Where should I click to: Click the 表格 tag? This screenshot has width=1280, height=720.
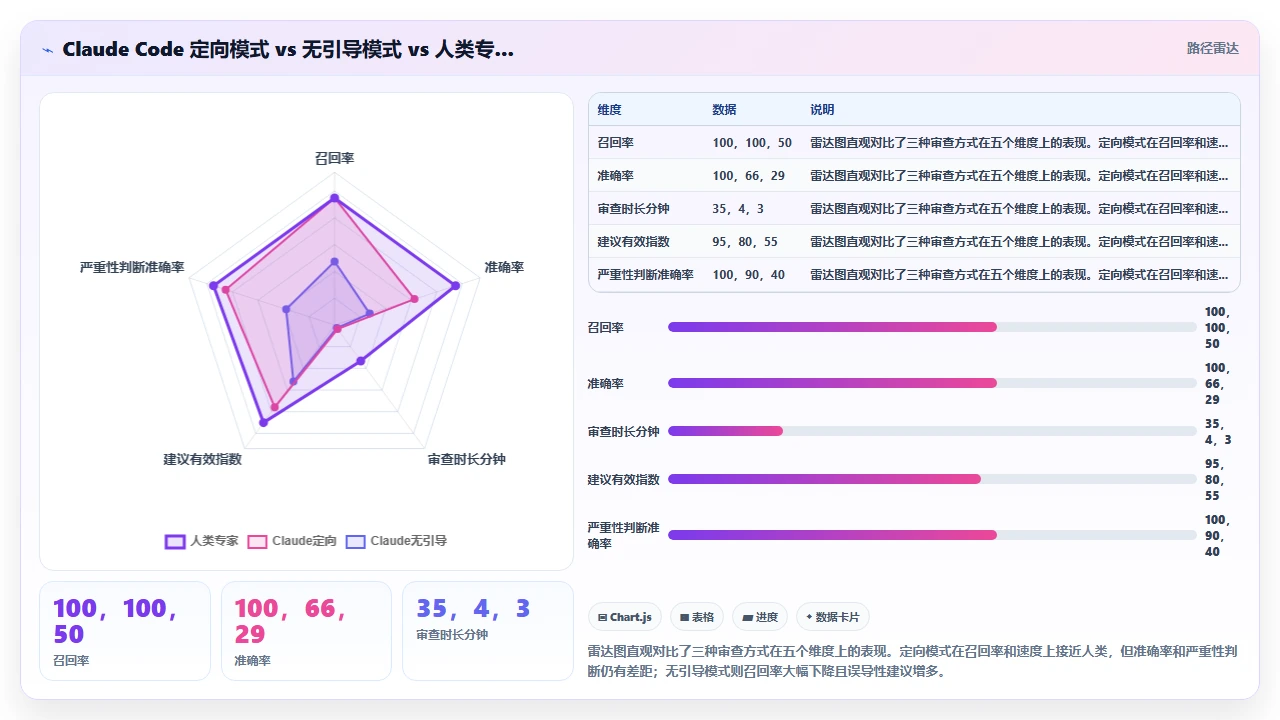(697, 617)
